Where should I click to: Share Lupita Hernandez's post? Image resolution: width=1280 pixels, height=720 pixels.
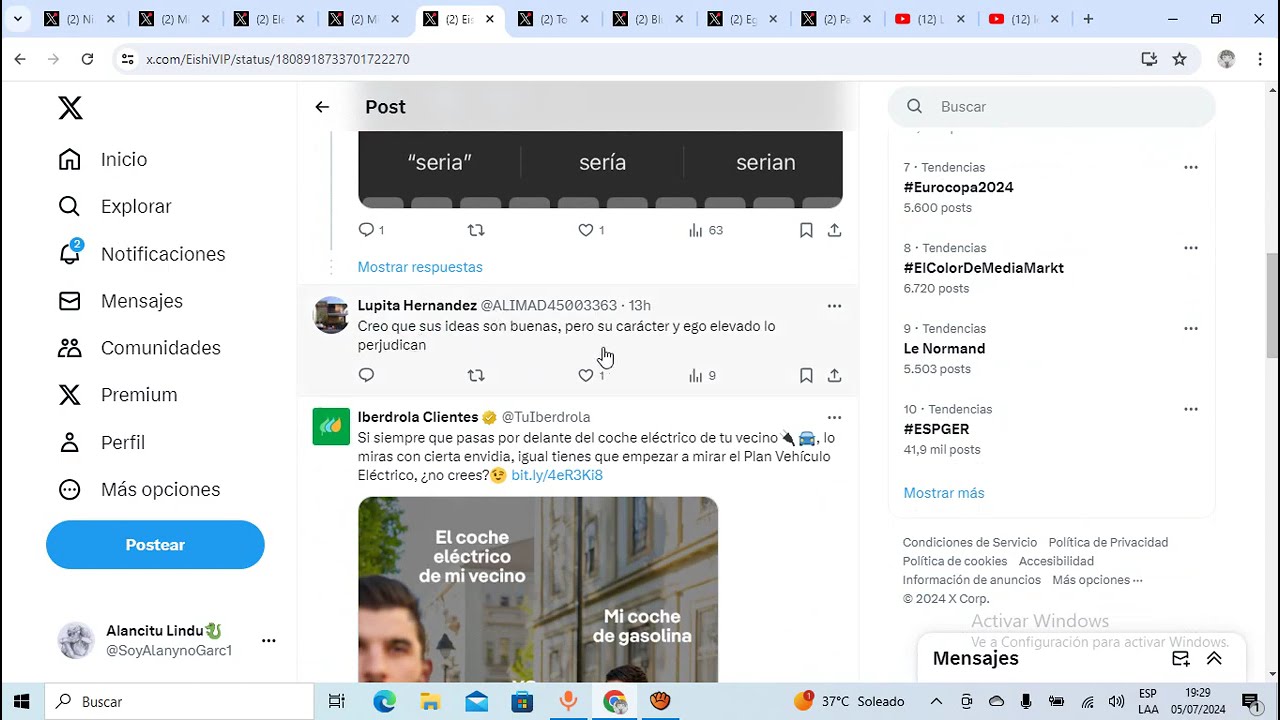click(834, 375)
